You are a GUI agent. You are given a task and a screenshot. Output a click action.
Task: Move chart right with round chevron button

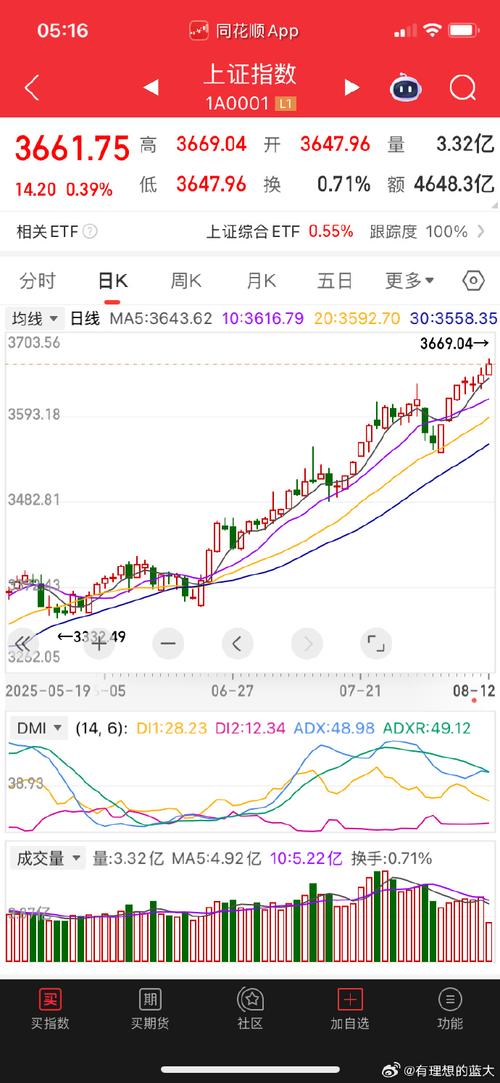[x=307, y=644]
